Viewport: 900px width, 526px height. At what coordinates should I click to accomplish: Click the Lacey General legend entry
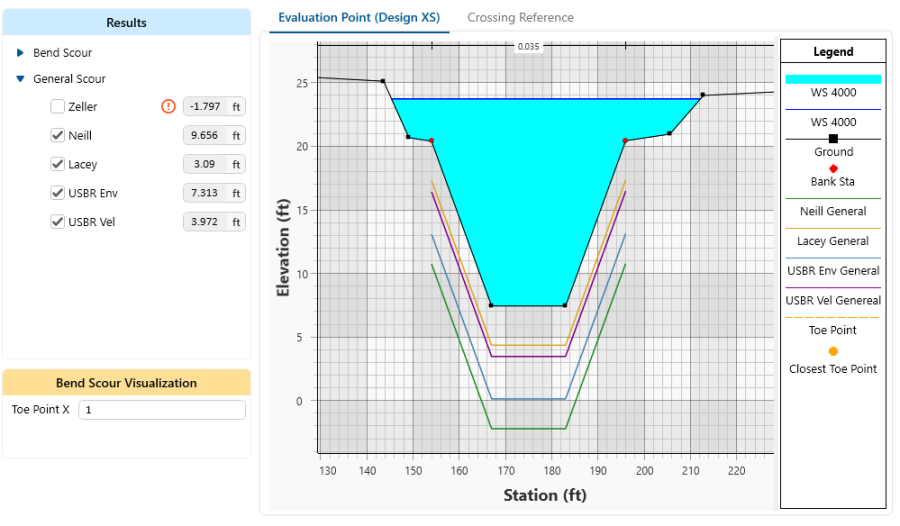[833, 241]
